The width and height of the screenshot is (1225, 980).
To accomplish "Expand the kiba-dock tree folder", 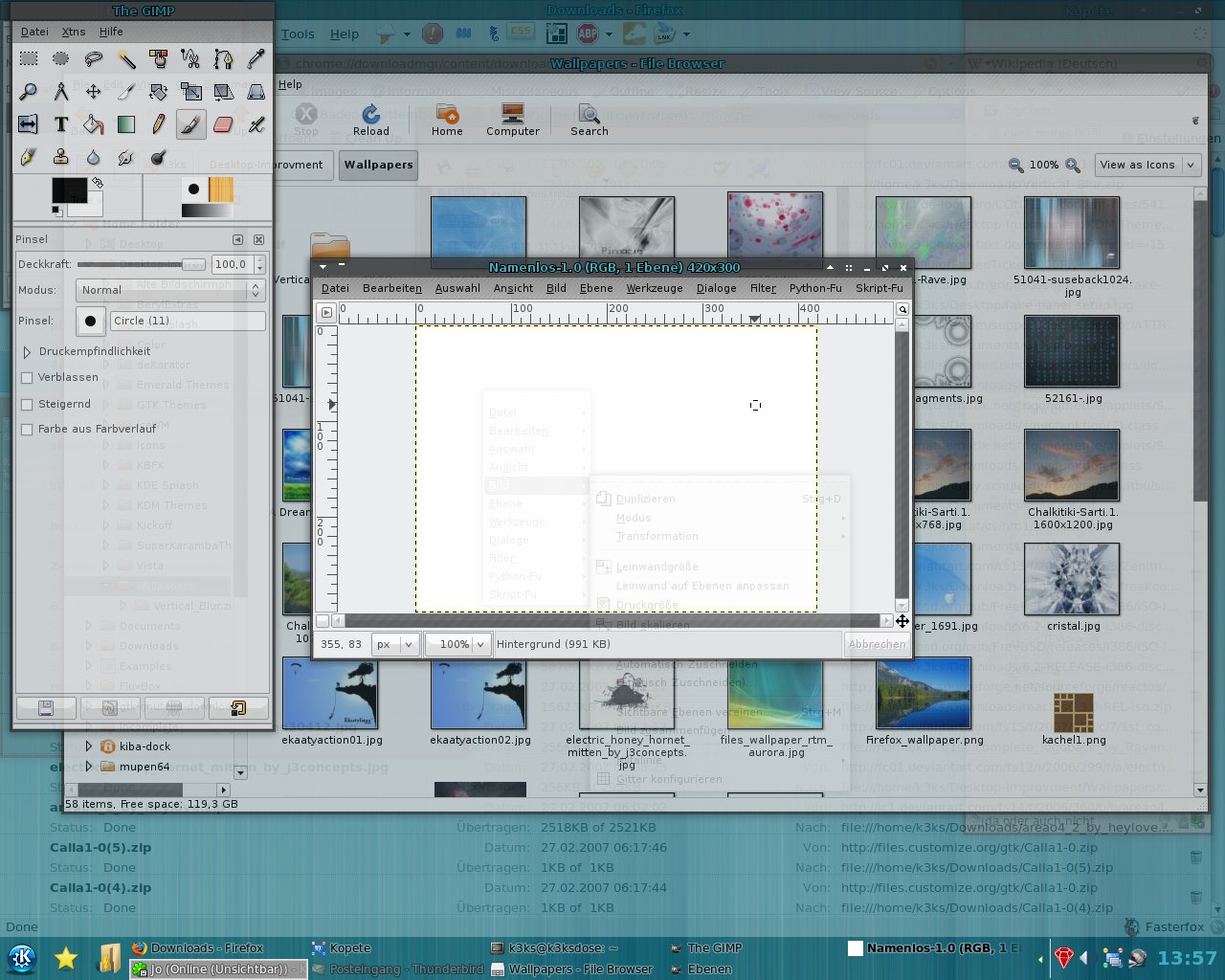I will click(x=89, y=746).
